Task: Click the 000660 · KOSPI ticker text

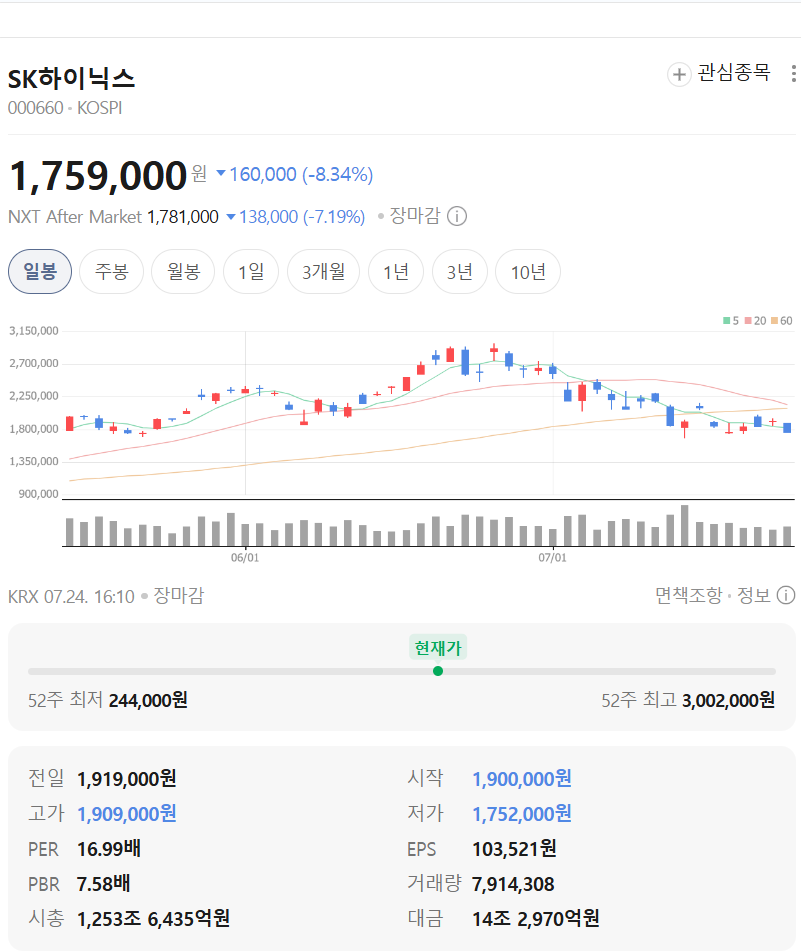Action: tap(65, 108)
